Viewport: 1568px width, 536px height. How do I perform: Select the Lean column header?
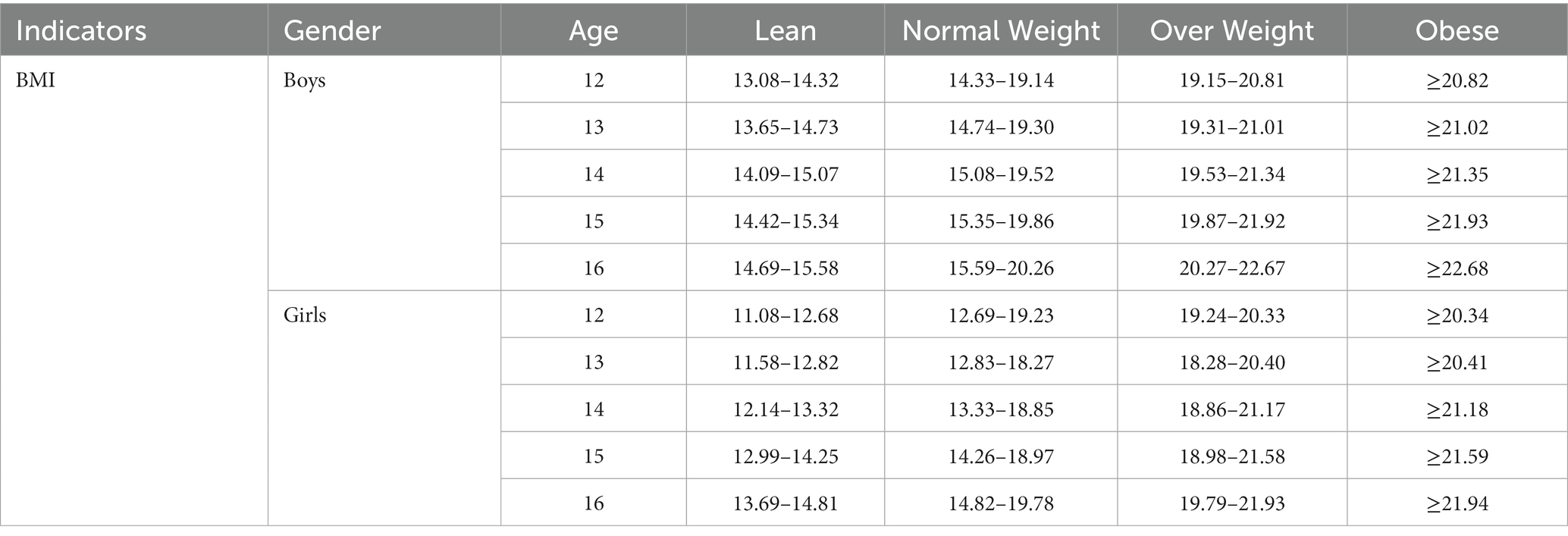click(786, 30)
